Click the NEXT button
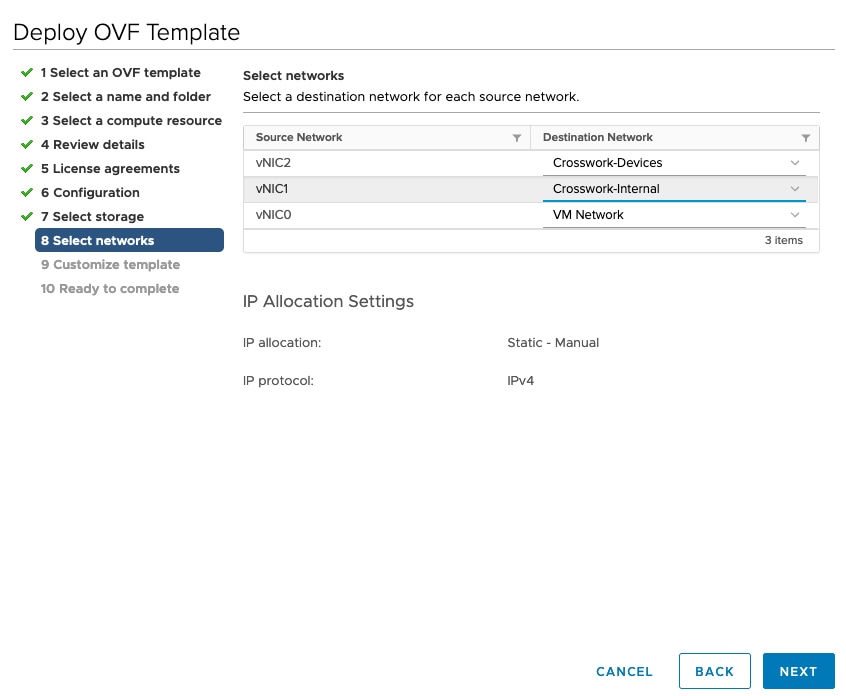 [799, 671]
